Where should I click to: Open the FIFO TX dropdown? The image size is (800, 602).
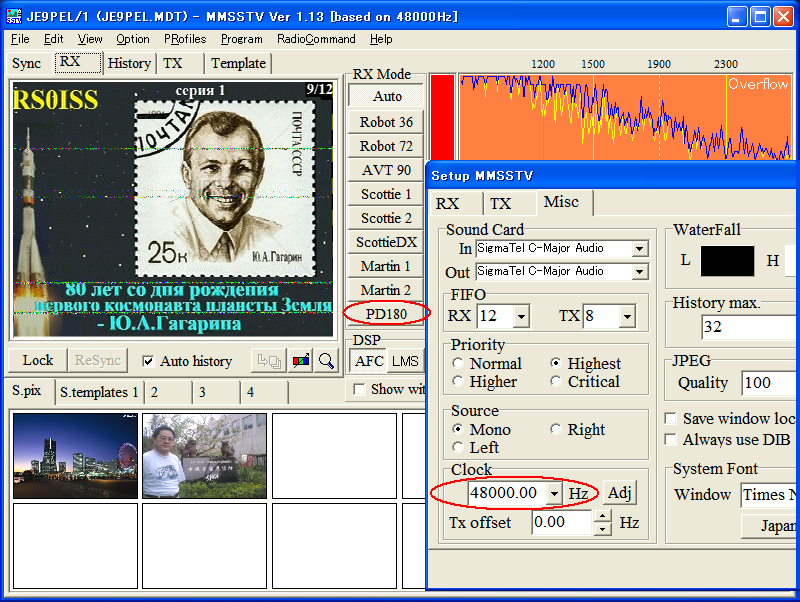point(627,316)
